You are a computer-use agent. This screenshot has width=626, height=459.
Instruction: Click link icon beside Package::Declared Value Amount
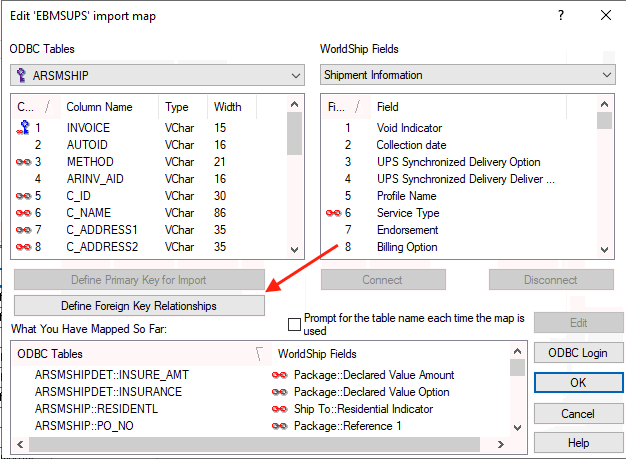(280, 375)
